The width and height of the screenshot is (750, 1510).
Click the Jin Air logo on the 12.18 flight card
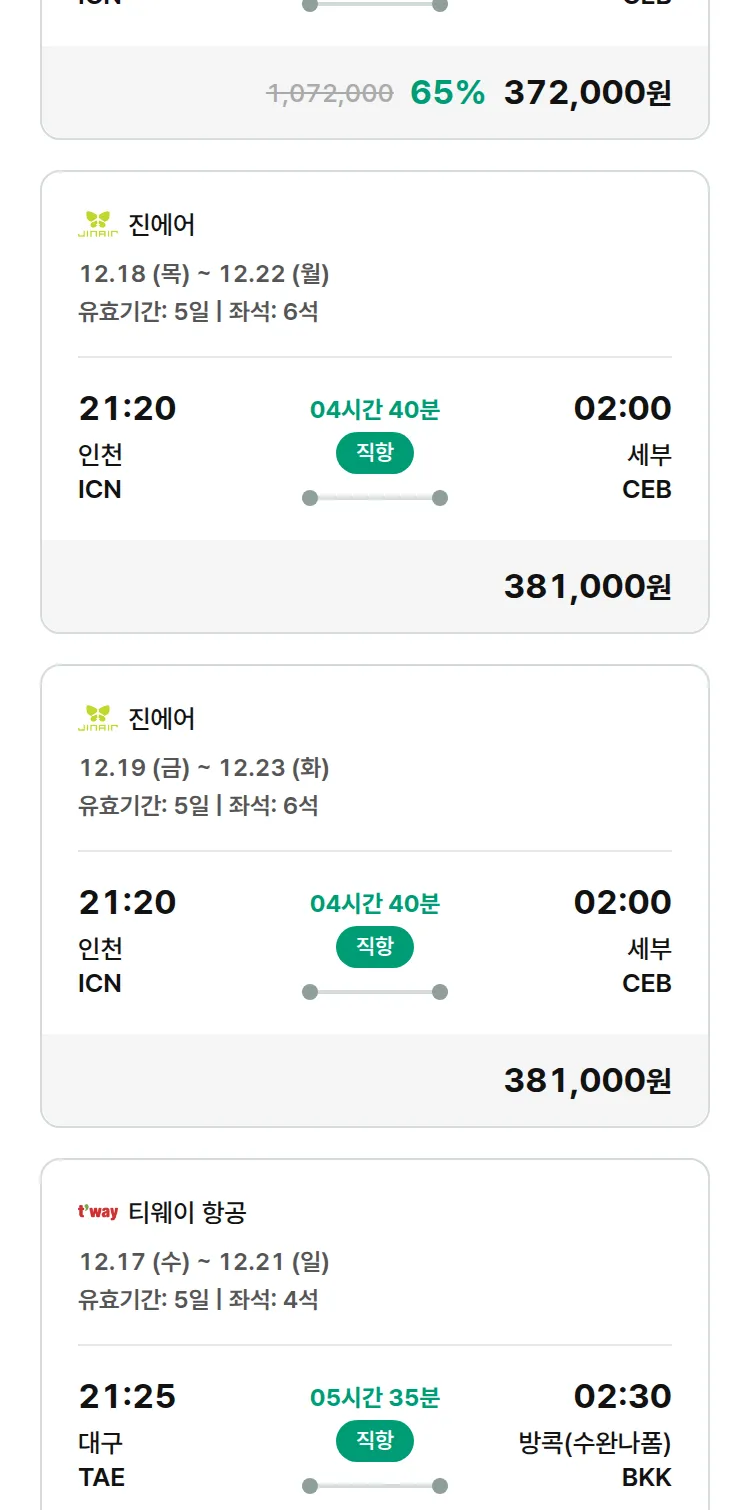tap(98, 224)
